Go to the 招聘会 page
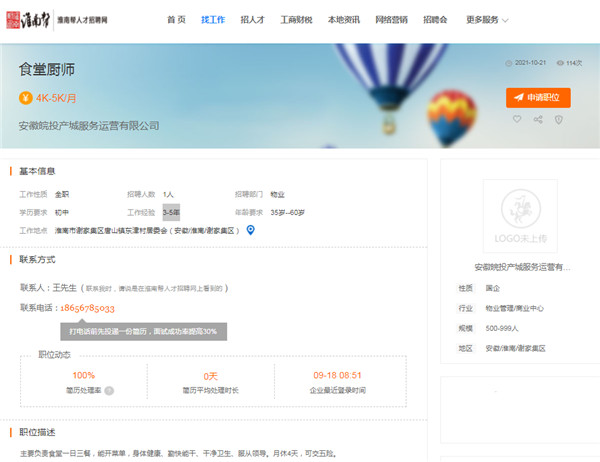Screen dimensions: 600x462 click(435, 20)
